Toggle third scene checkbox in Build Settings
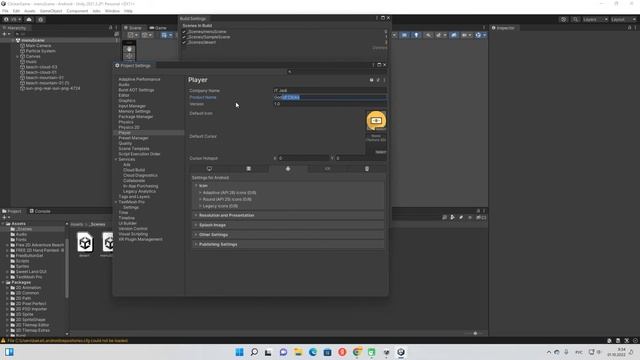The image size is (640, 360). (x=184, y=42)
